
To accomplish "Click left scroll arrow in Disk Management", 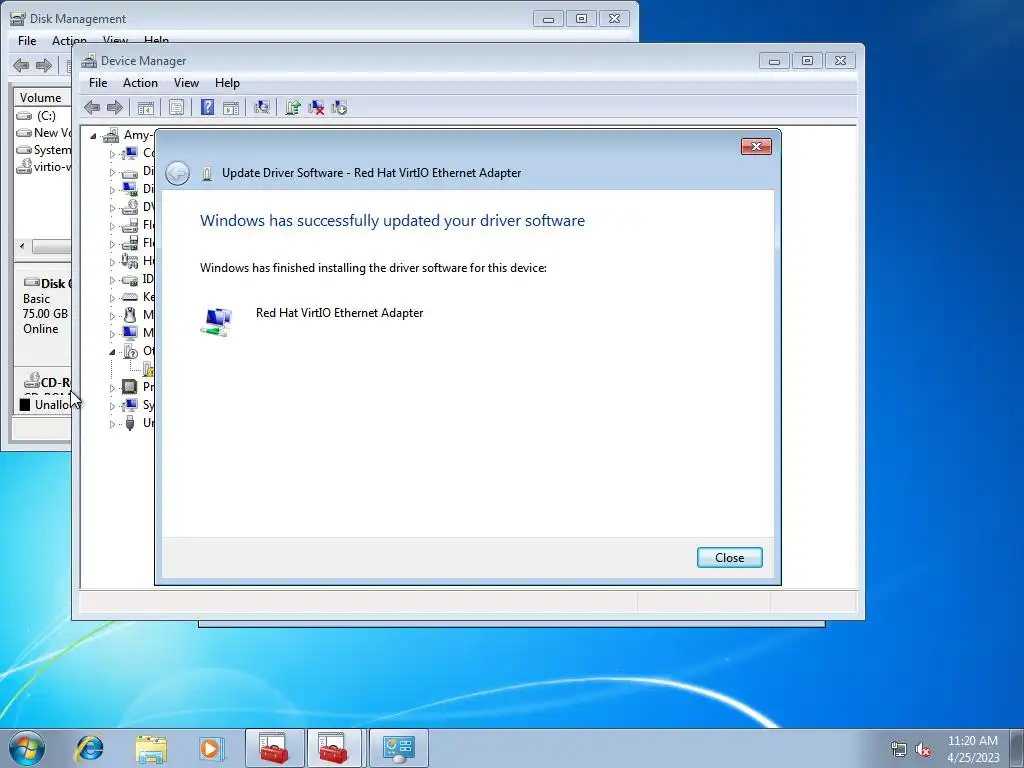I will click(x=22, y=246).
